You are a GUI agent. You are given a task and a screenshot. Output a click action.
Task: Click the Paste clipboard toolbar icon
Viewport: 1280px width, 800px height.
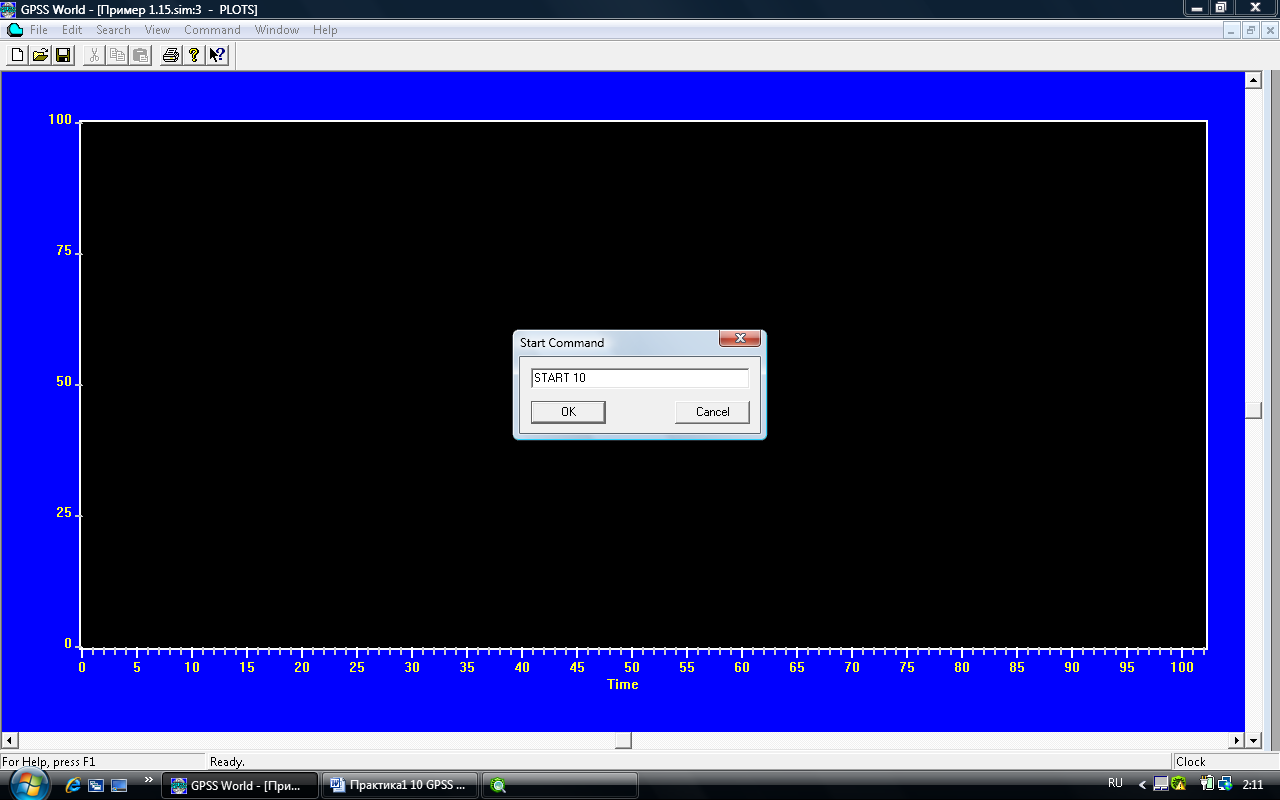click(140, 55)
